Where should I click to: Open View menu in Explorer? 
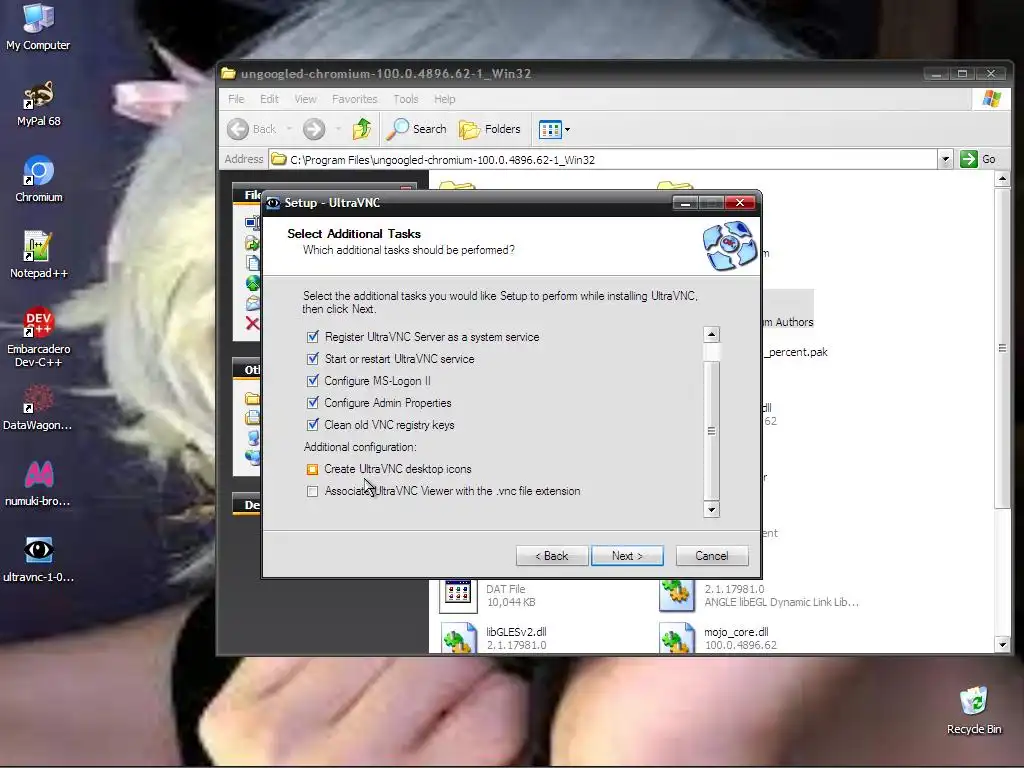click(305, 99)
